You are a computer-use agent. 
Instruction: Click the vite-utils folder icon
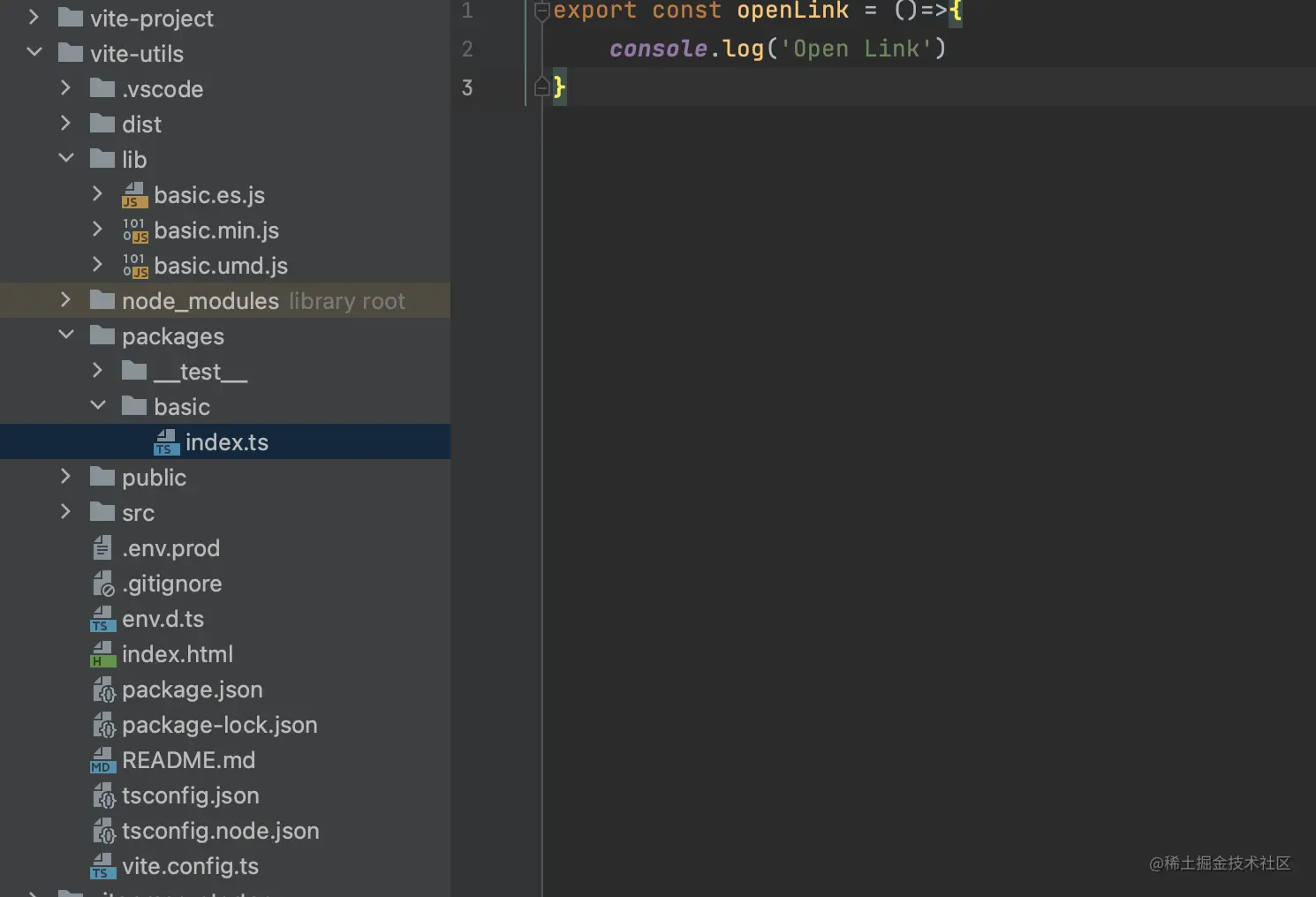coord(70,53)
